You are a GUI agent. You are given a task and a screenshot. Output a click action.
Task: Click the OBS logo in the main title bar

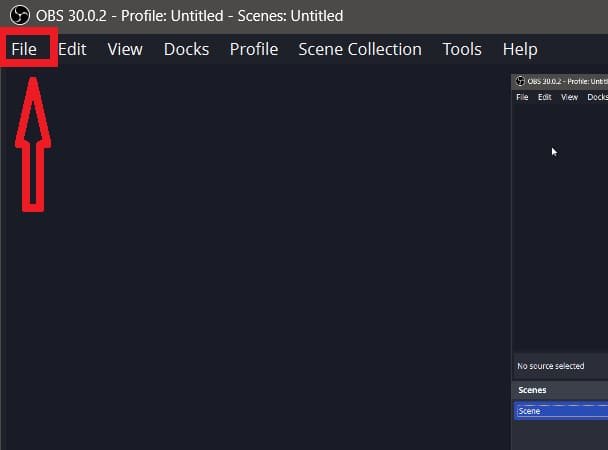tap(20, 16)
